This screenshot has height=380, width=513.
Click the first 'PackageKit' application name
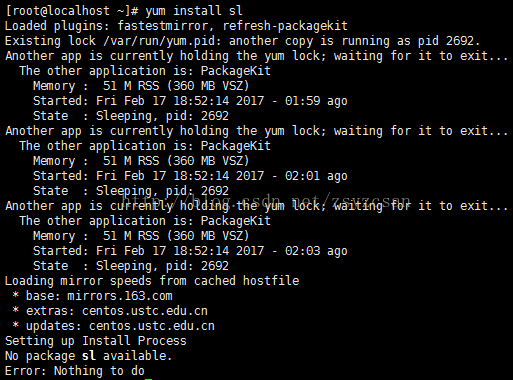[235, 71]
